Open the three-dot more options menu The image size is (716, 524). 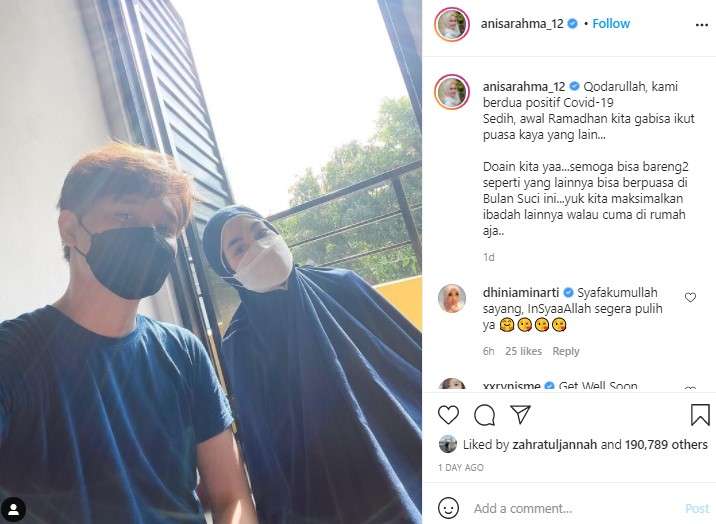pos(701,25)
